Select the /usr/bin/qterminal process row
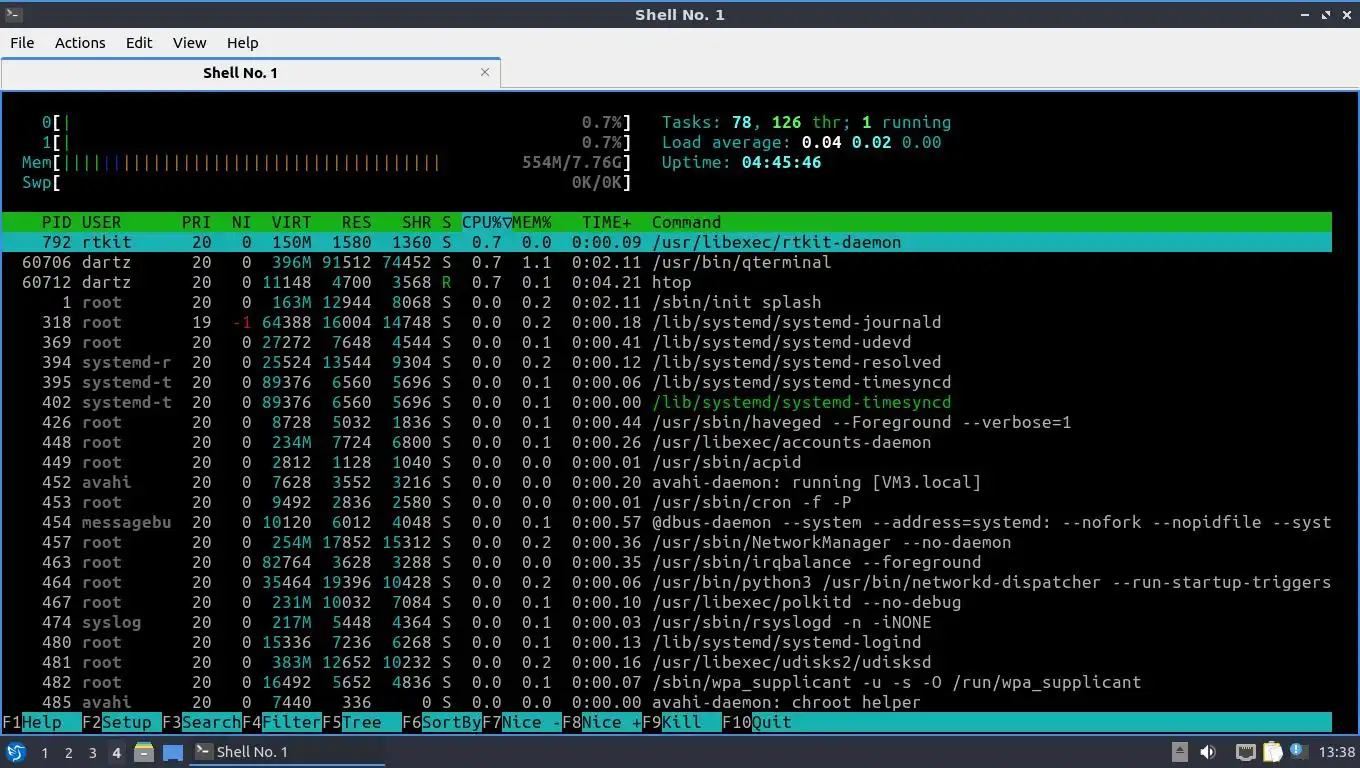Screen dimensions: 1360x768 667,262
